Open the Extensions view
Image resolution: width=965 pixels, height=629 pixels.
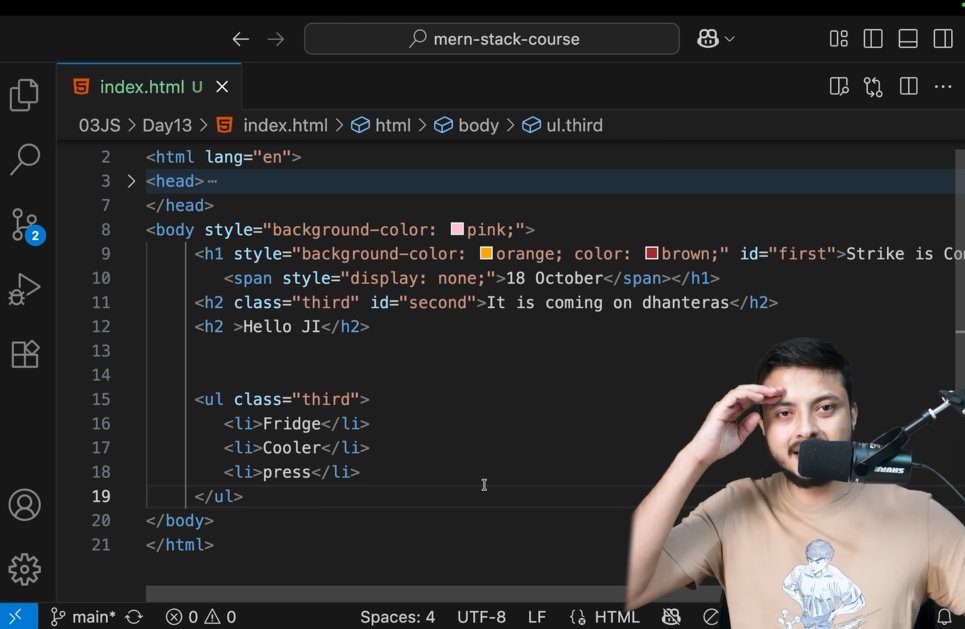pyautogui.click(x=25, y=354)
